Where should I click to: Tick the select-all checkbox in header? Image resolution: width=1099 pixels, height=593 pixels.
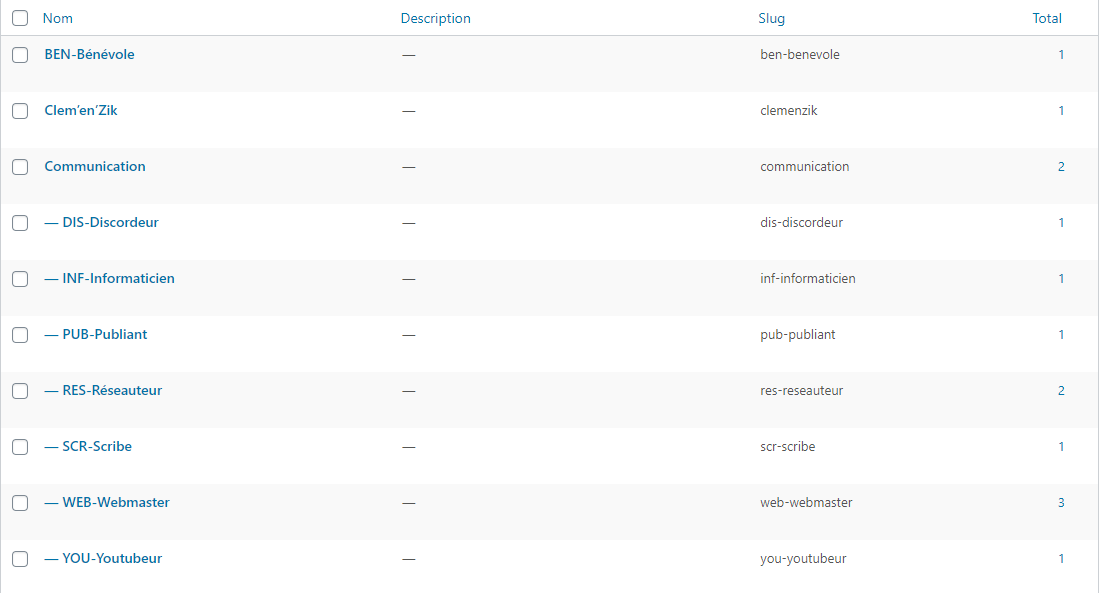coord(20,18)
